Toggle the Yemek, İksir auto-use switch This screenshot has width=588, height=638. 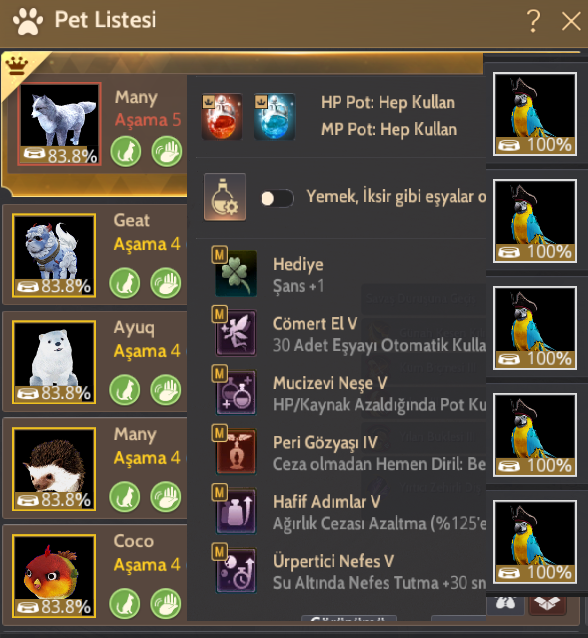click(277, 199)
